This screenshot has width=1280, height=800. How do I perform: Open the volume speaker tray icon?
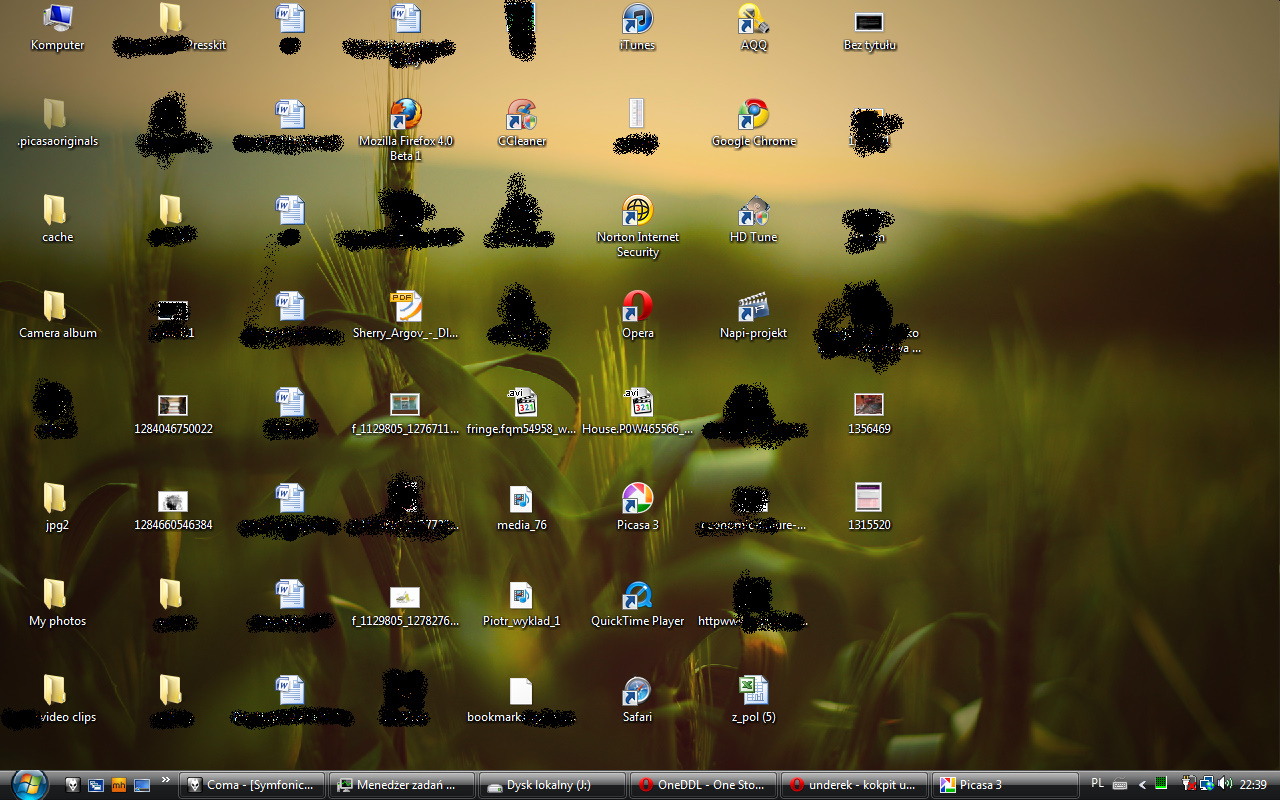1225,784
